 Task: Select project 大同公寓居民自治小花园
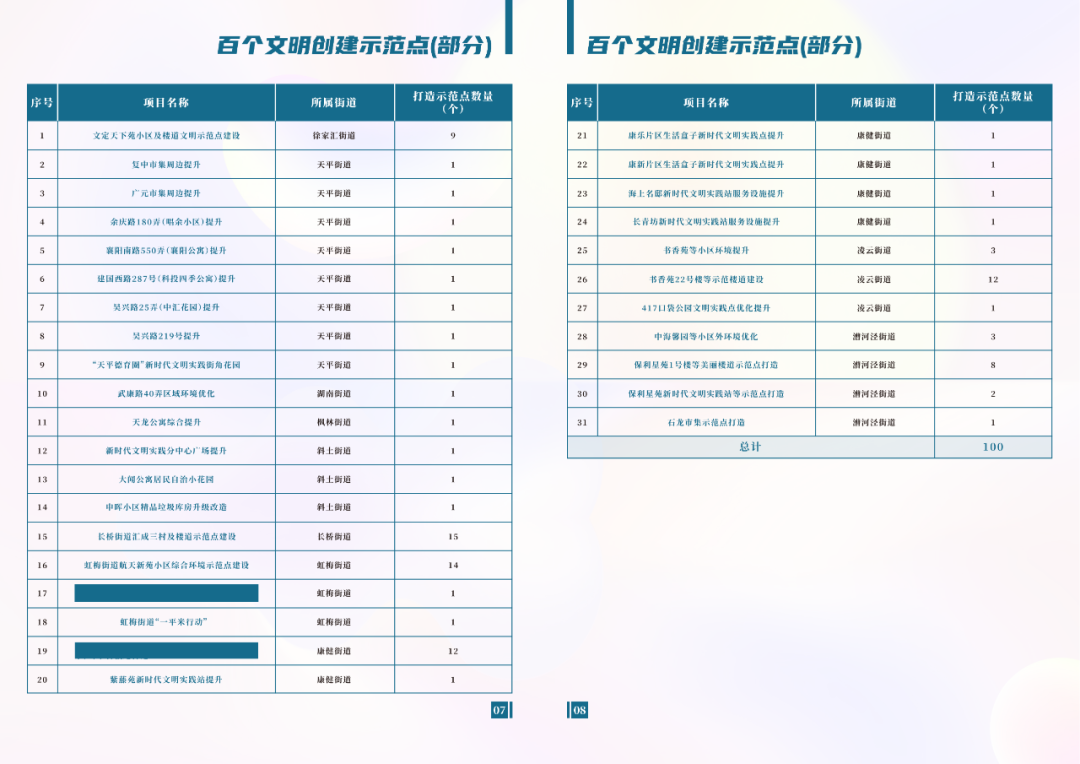coord(166,479)
